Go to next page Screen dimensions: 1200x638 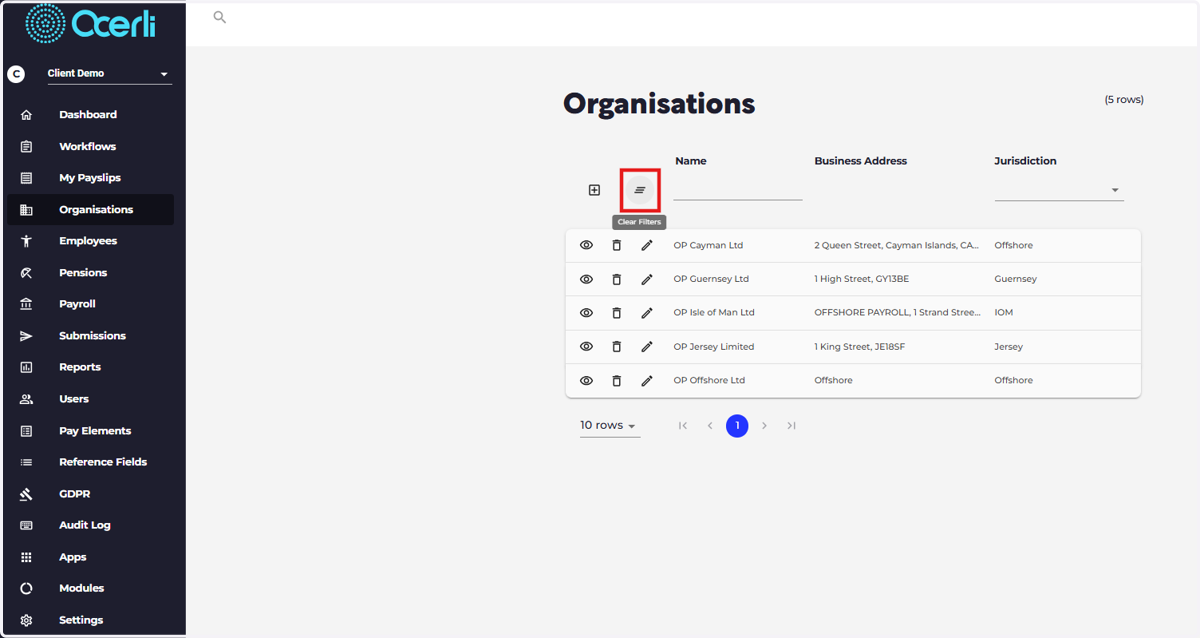764,426
